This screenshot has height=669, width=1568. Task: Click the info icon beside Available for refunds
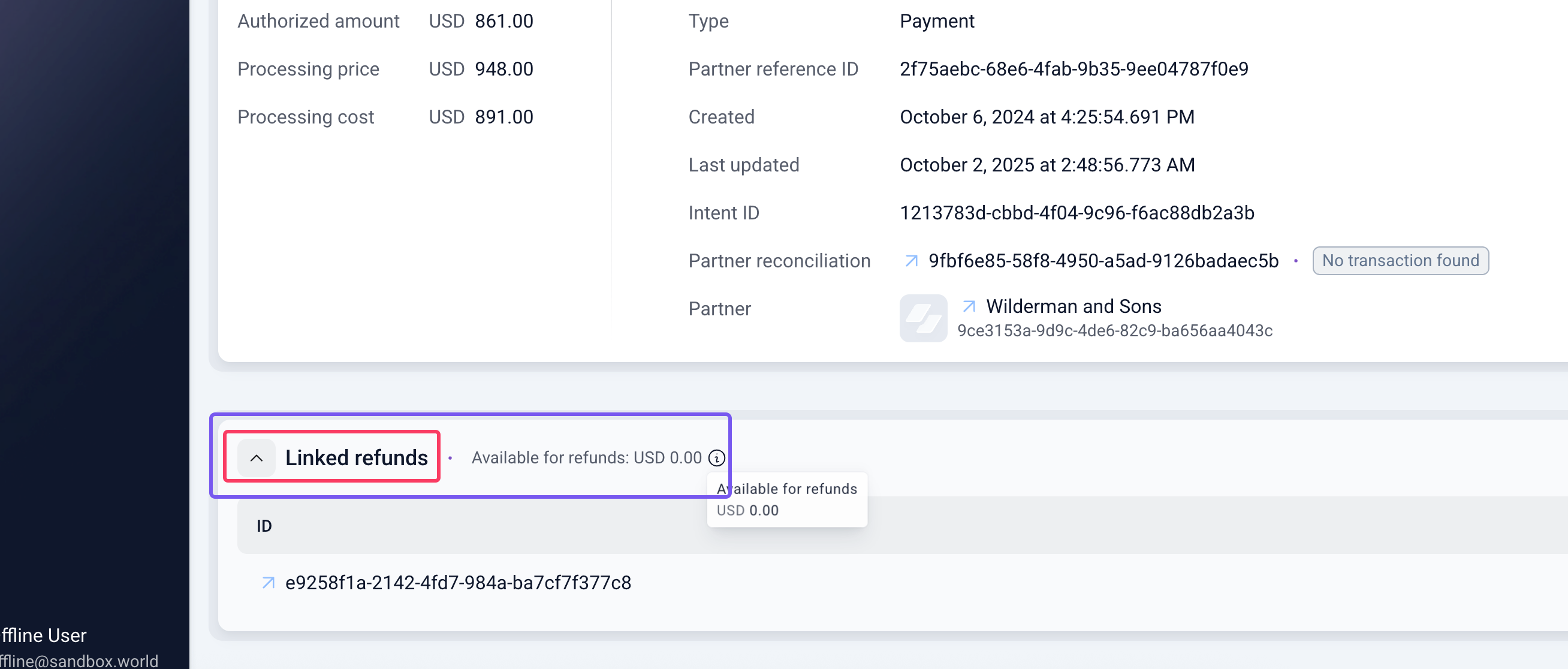coord(716,458)
